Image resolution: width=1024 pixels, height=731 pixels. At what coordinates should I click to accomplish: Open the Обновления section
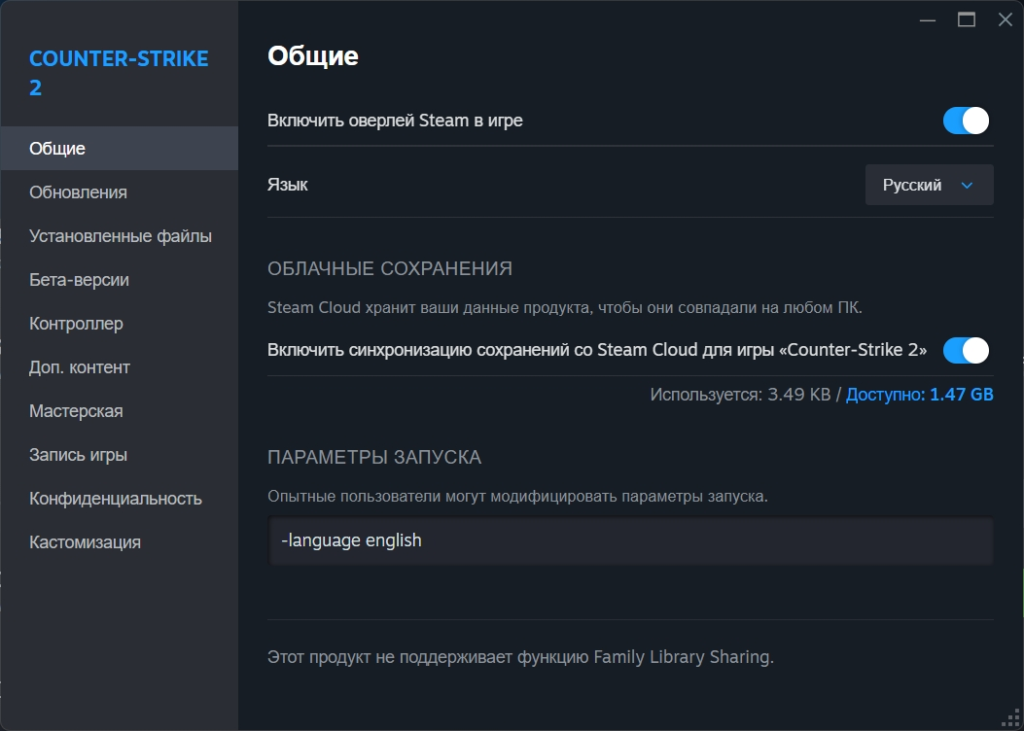point(78,192)
